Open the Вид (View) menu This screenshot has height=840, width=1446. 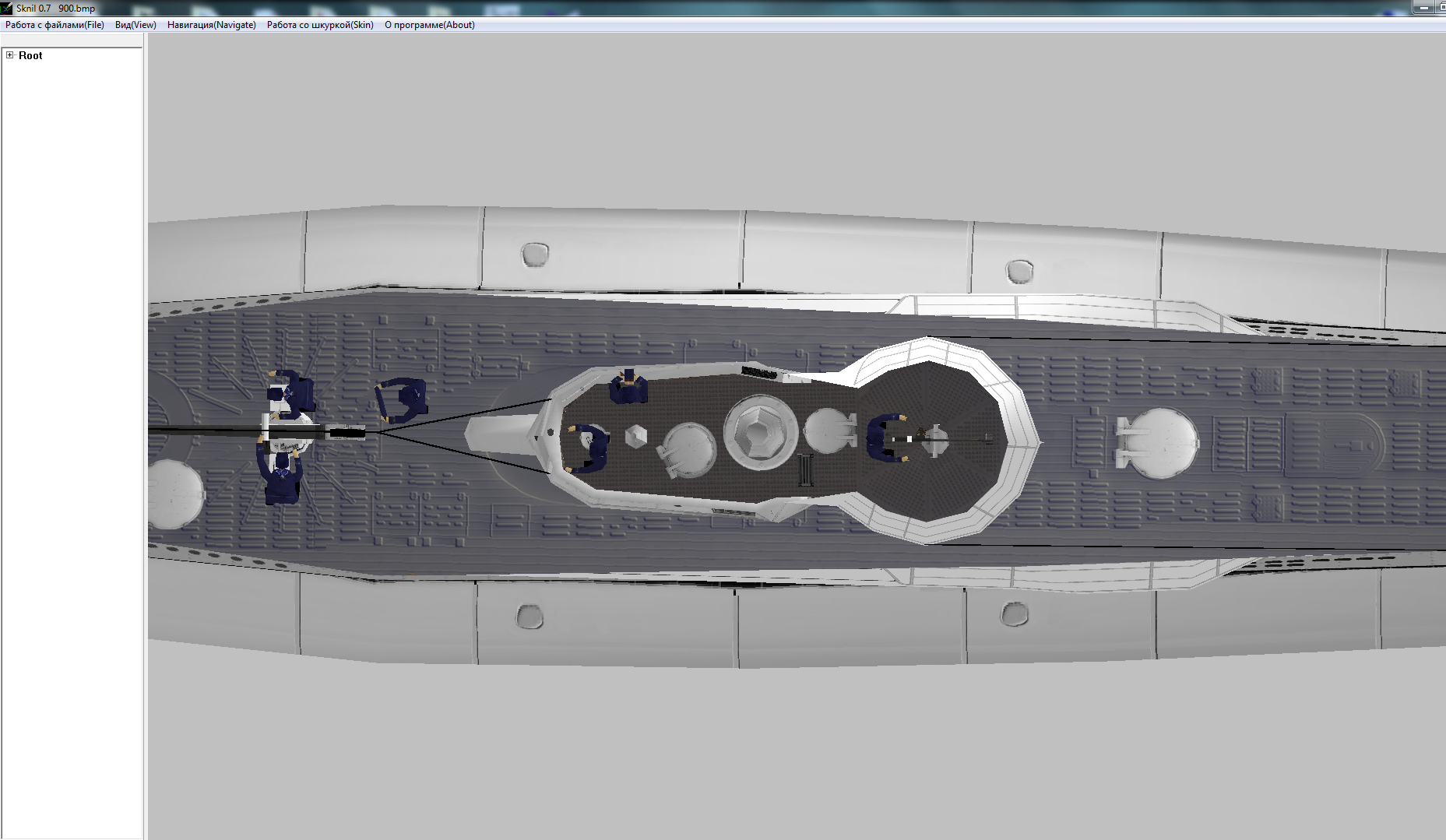click(x=135, y=25)
